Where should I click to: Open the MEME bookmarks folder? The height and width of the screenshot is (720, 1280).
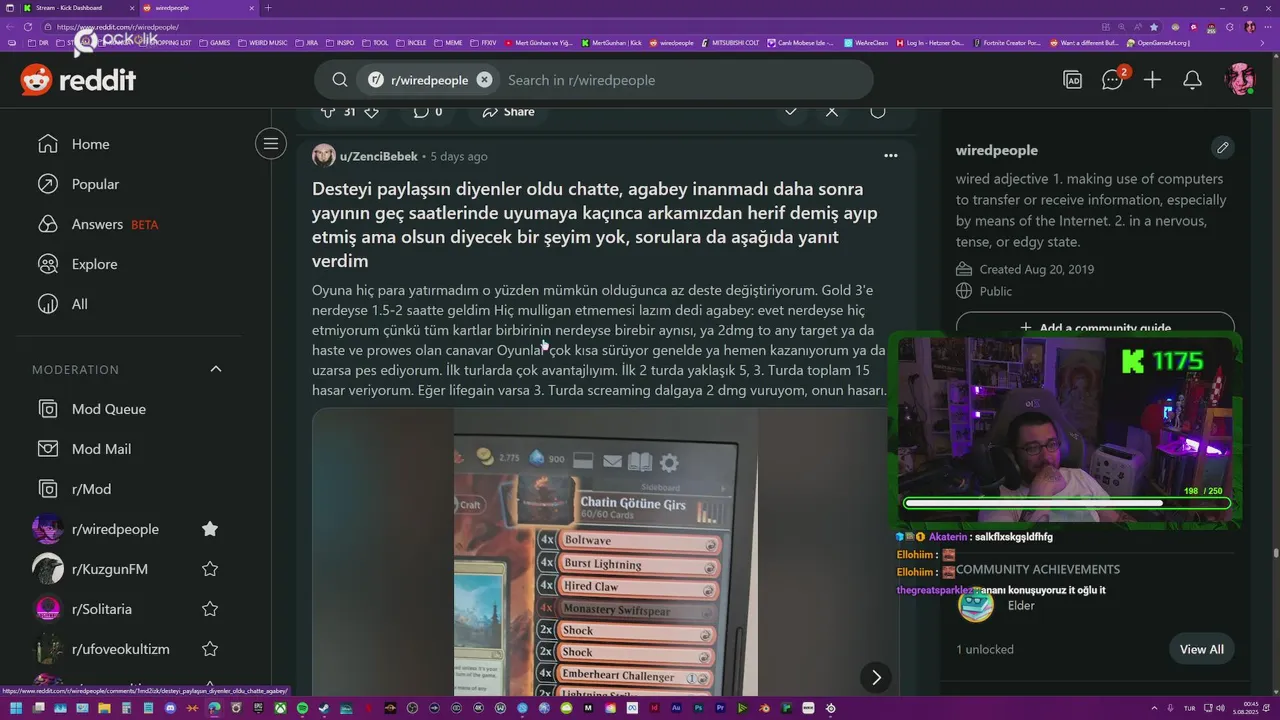click(449, 43)
